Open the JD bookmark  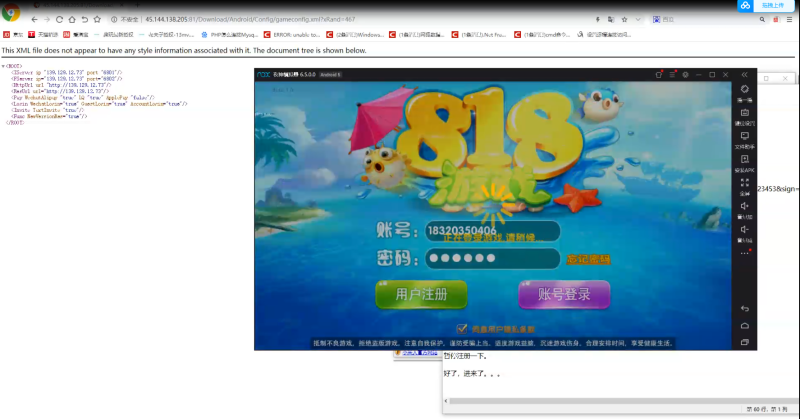(x=13, y=35)
